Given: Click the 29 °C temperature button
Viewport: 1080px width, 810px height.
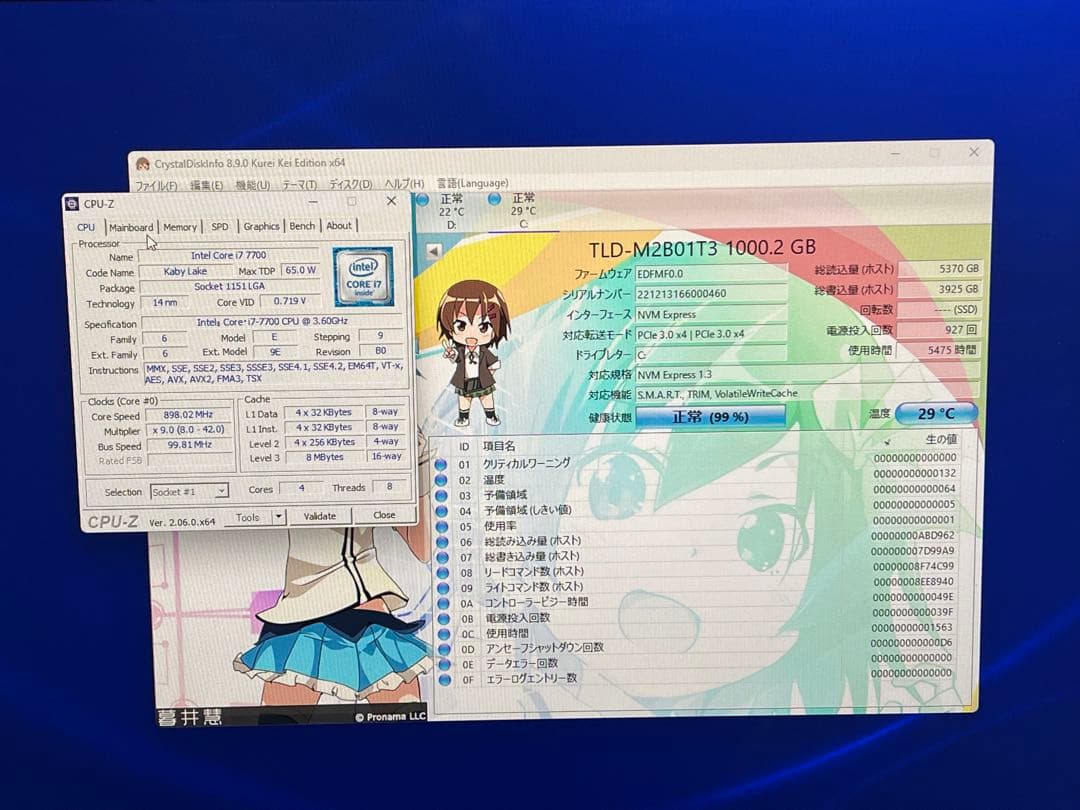Looking at the screenshot, I should 936,413.
